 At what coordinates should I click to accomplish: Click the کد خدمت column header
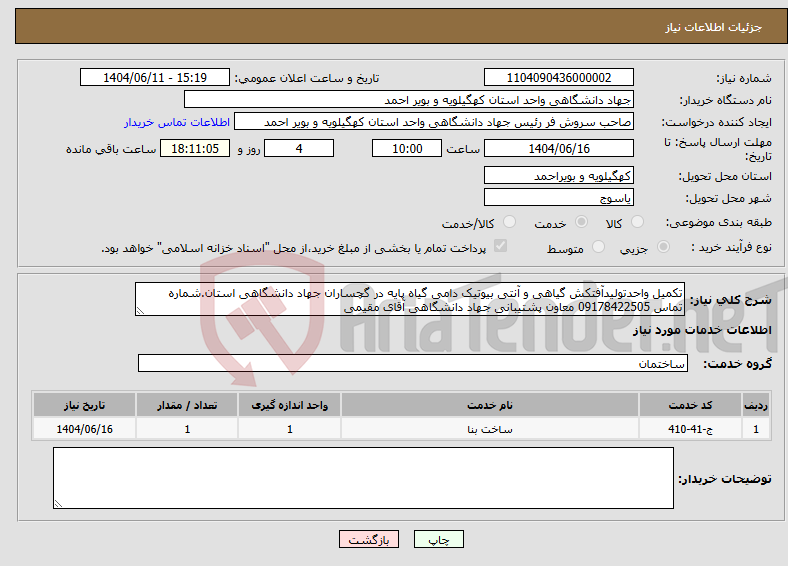click(691, 405)
